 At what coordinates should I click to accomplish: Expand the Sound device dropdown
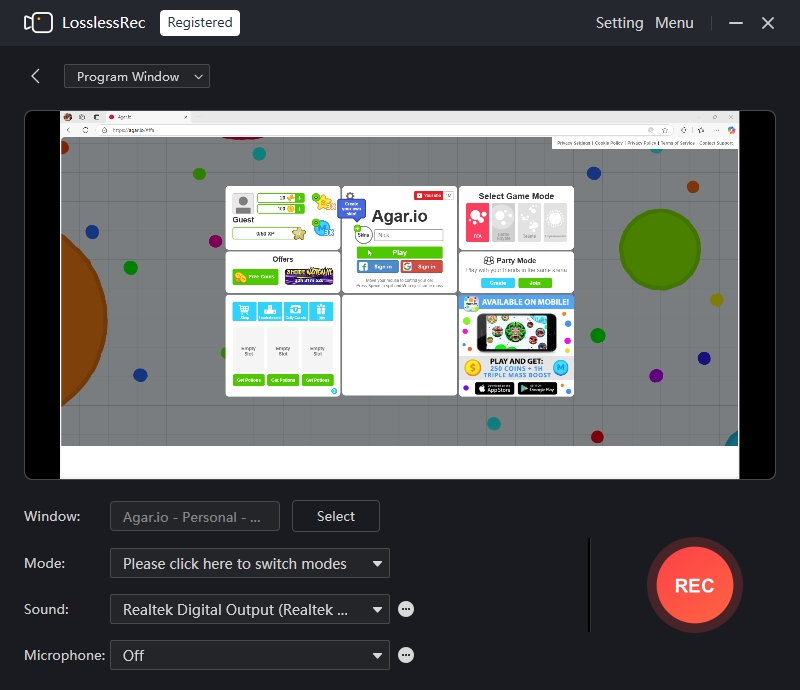249,609
